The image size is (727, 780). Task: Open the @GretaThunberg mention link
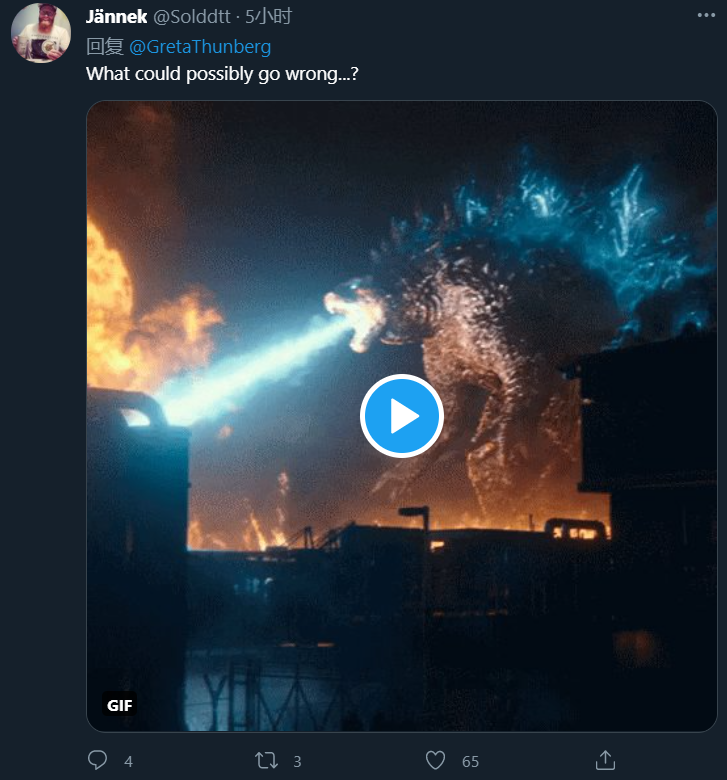(x=200, y=46)
